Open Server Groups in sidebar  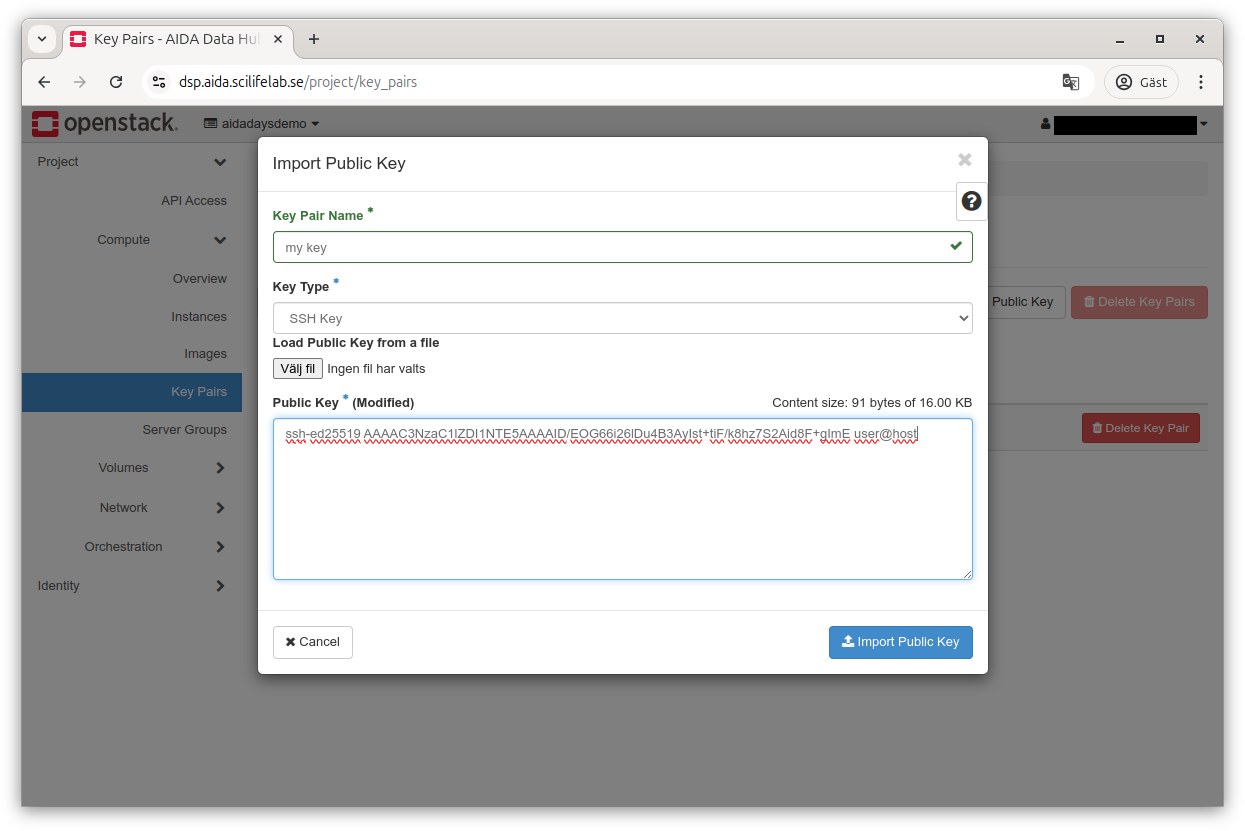coord(184,430)
